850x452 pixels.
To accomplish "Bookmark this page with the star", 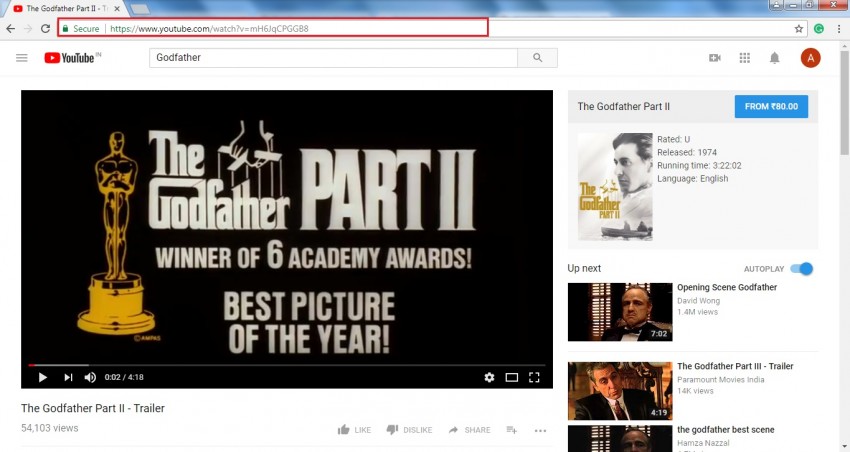I will click(799, 29).
